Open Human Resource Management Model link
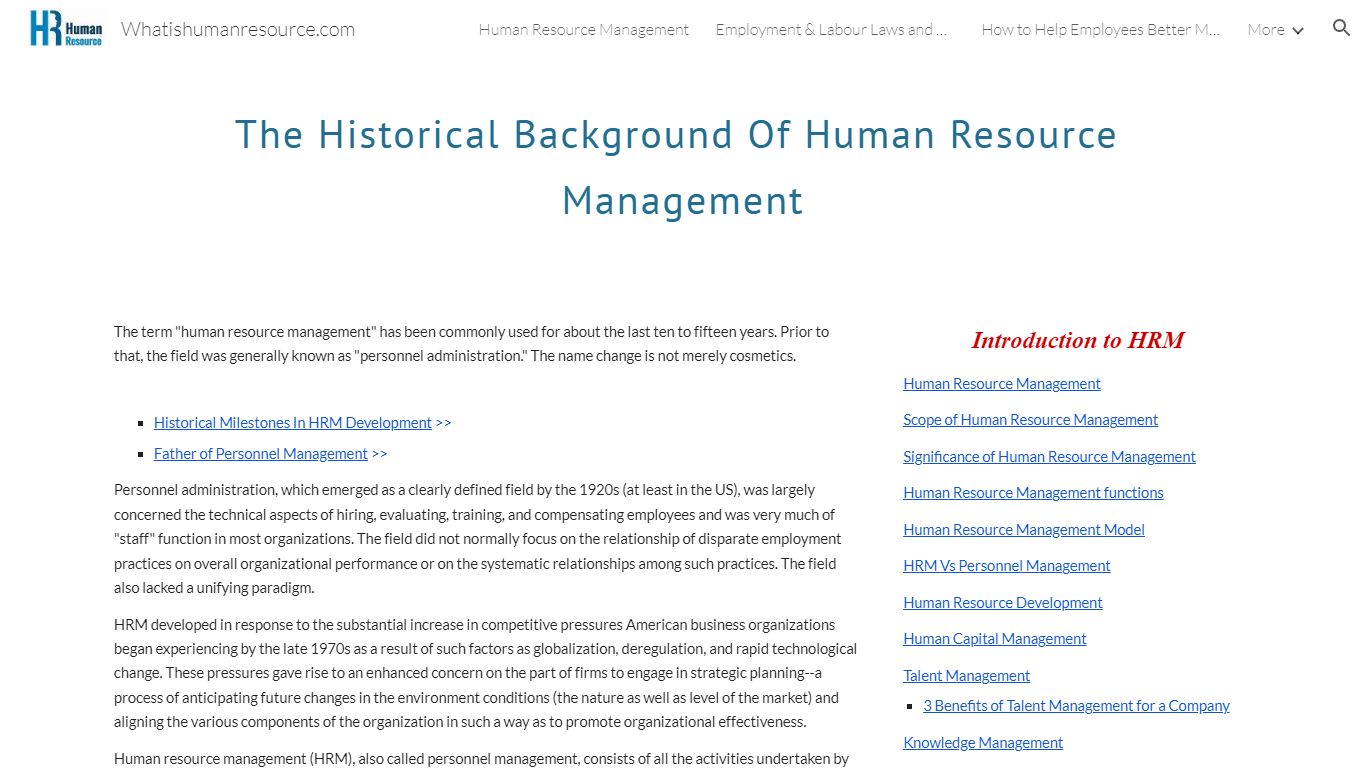1366x768 pixels. click(1024, 530)
